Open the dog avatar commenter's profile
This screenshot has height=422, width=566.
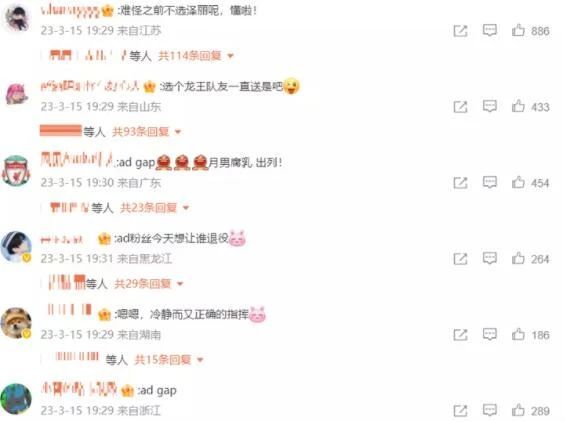16,323
